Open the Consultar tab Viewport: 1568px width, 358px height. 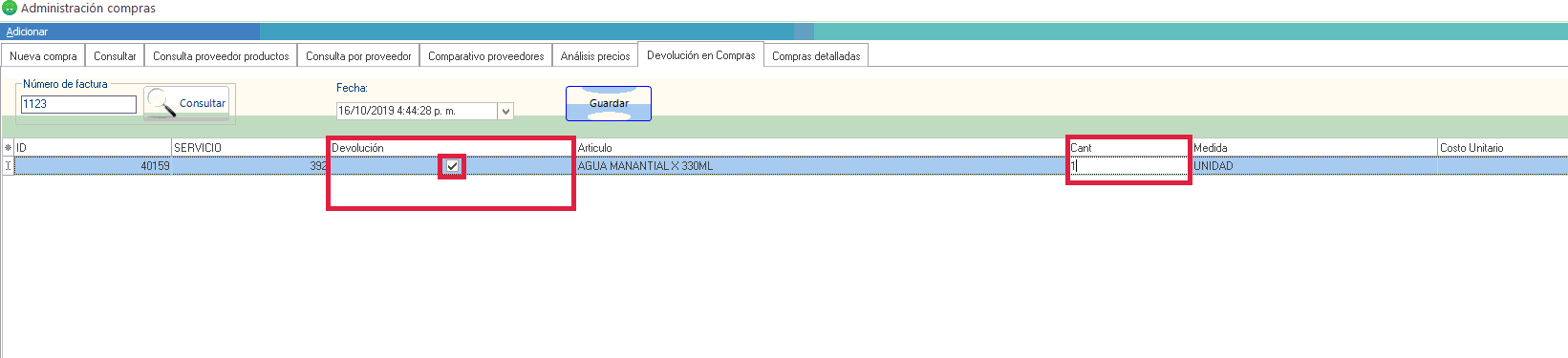coord(115,55)
